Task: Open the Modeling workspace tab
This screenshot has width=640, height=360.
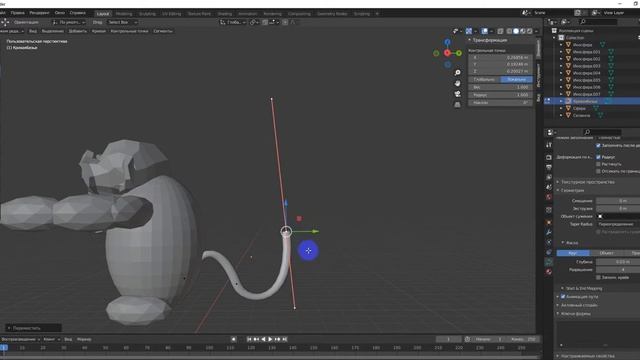Action: coord(124,13)
